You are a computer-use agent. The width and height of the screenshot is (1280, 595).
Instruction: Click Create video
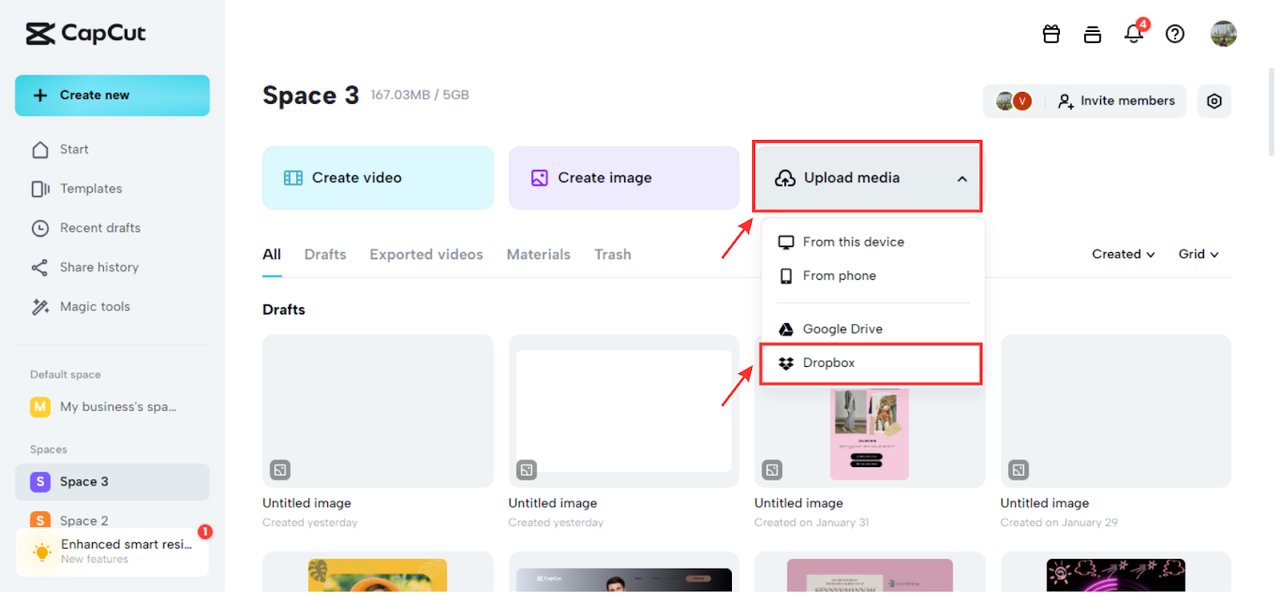click(x=378, y=178)
